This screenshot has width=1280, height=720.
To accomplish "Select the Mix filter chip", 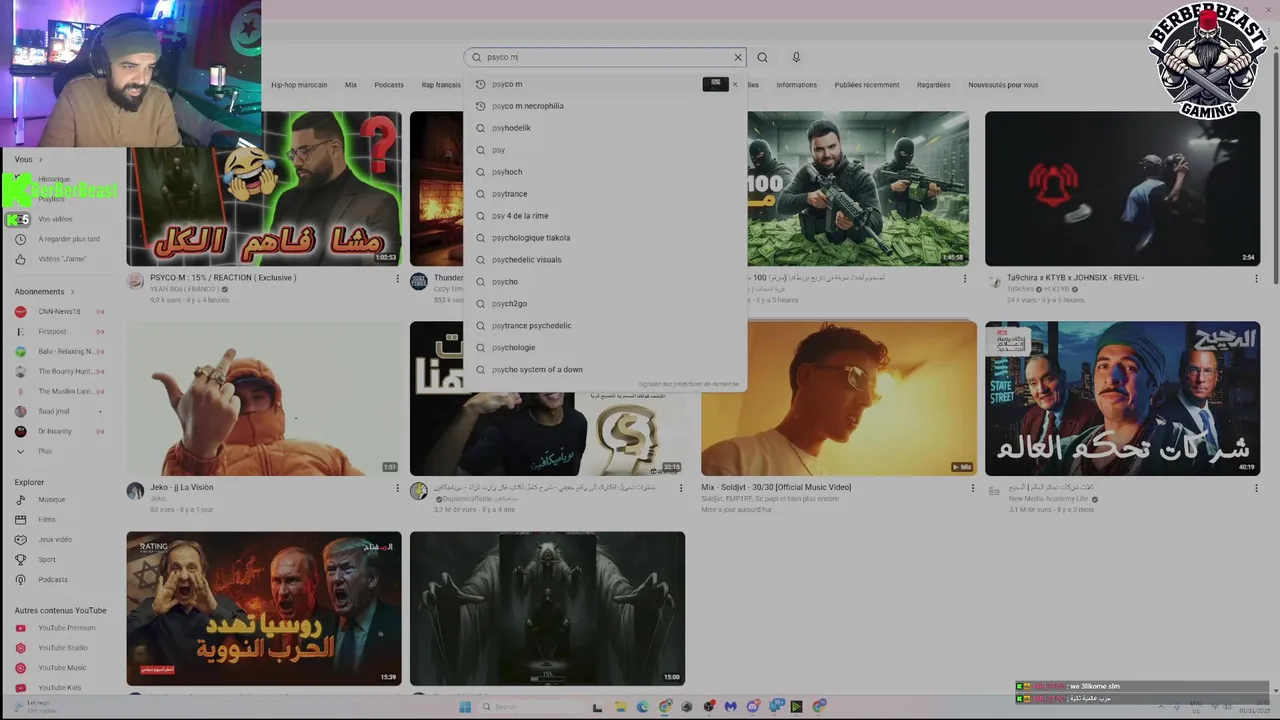I will [351, 85].
